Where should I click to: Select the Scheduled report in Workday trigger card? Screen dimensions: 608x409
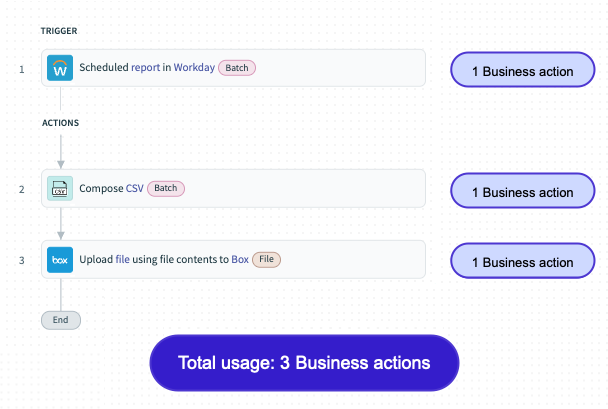[233, 68]
